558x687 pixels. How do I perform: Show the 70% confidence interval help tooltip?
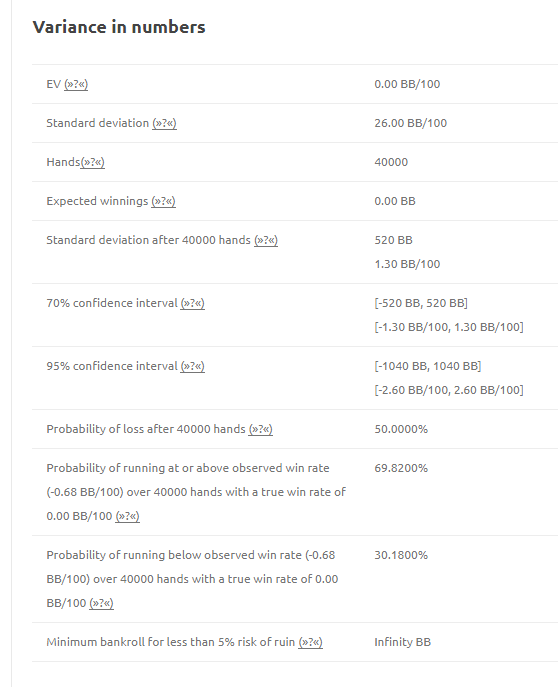click(x=192, y=303)
